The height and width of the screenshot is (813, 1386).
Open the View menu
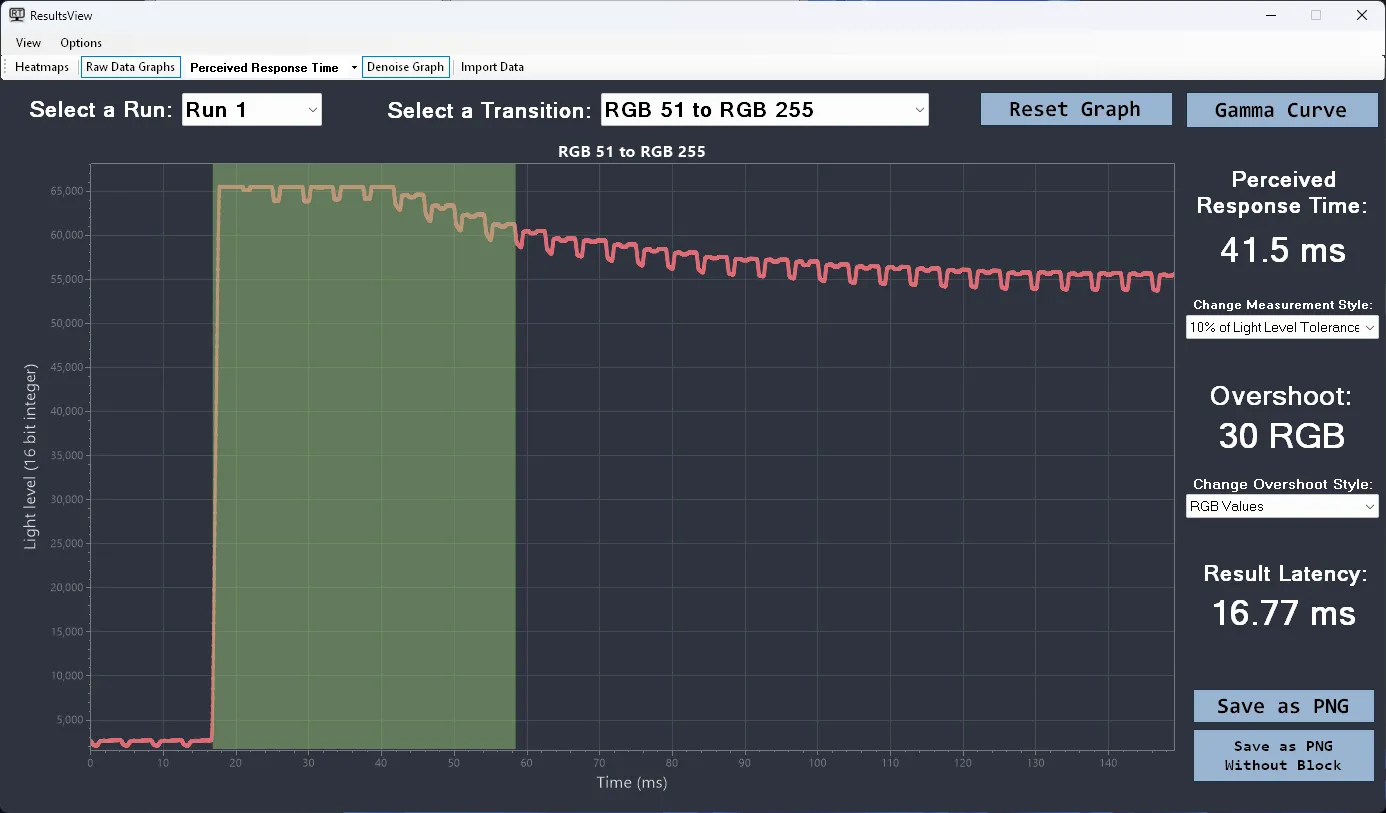(x=29, y=43)
